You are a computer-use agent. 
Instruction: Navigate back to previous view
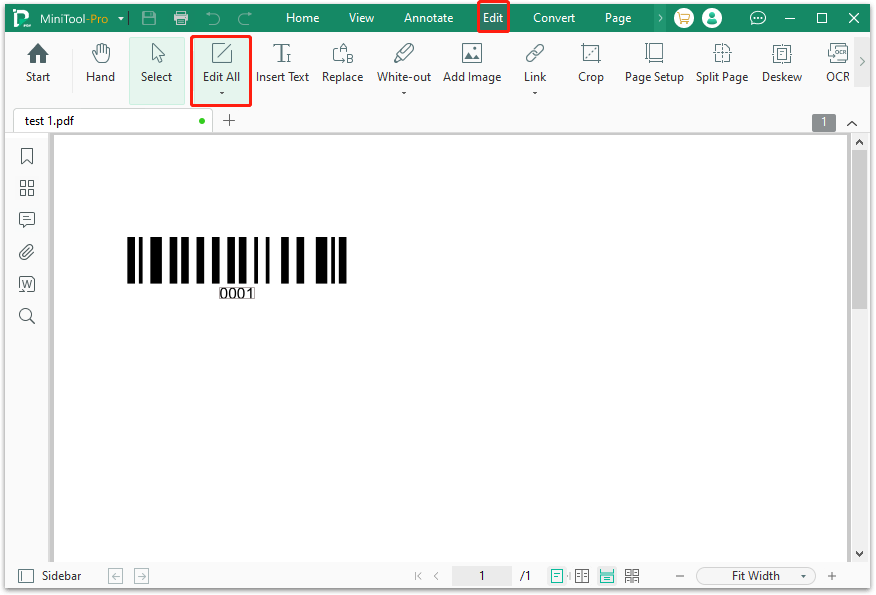click(116, 576)
